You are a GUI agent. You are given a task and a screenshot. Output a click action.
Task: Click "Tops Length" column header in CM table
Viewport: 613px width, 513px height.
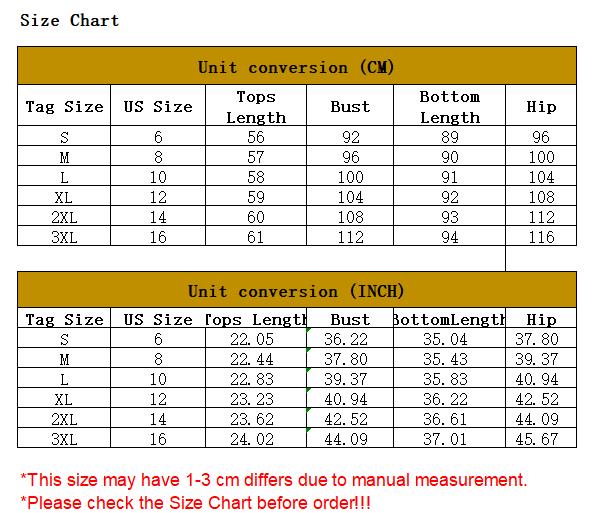[256, 106]
